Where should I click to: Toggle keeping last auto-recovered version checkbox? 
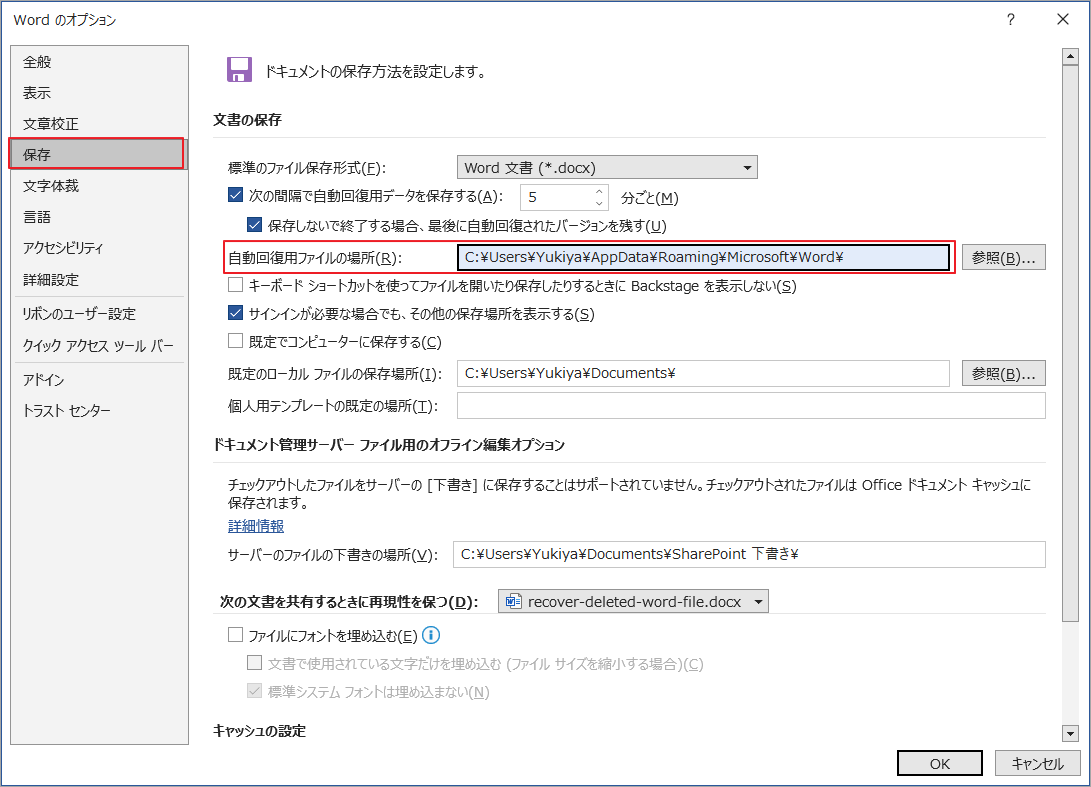255,225
